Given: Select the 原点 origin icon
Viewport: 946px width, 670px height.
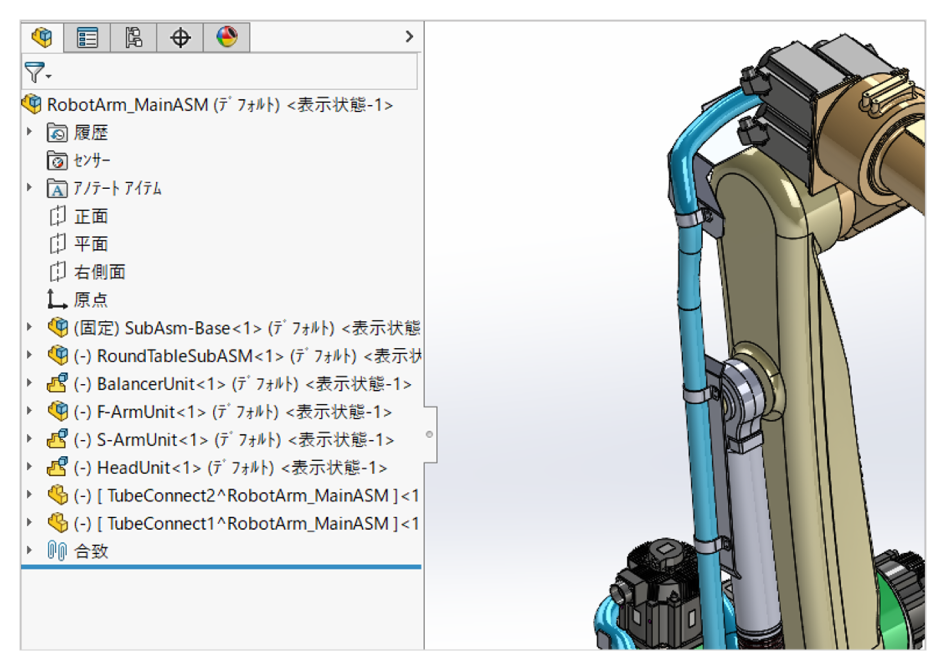Looking at the screenshot, I should pyautogui.click(x=57, y=300).
